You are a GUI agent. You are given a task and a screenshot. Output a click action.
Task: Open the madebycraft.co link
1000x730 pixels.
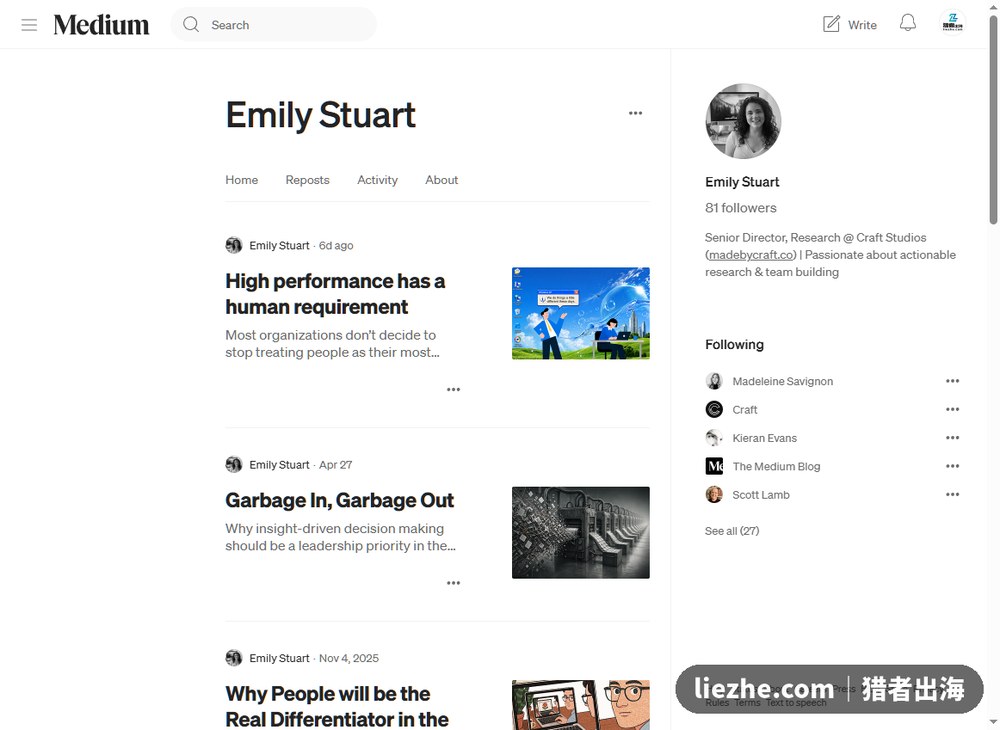(x=752, y=254)
